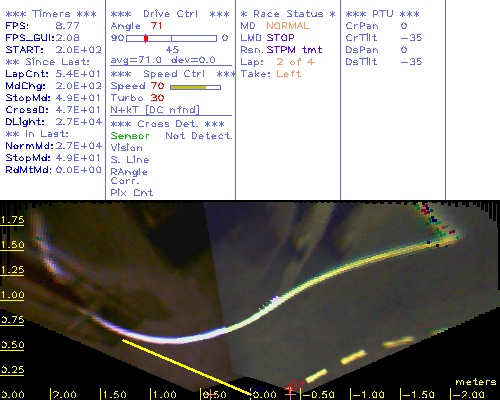
Task: Click the middle yellow dashed lane marking
Action: tap(353, 357)
